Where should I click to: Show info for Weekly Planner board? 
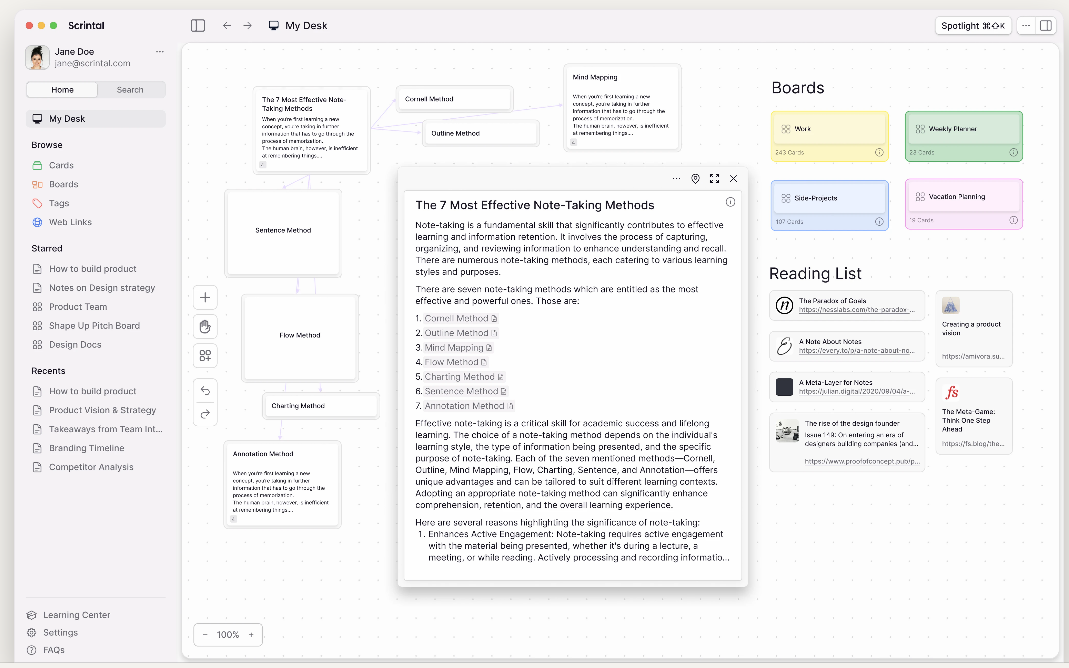tap(1013, 152)
